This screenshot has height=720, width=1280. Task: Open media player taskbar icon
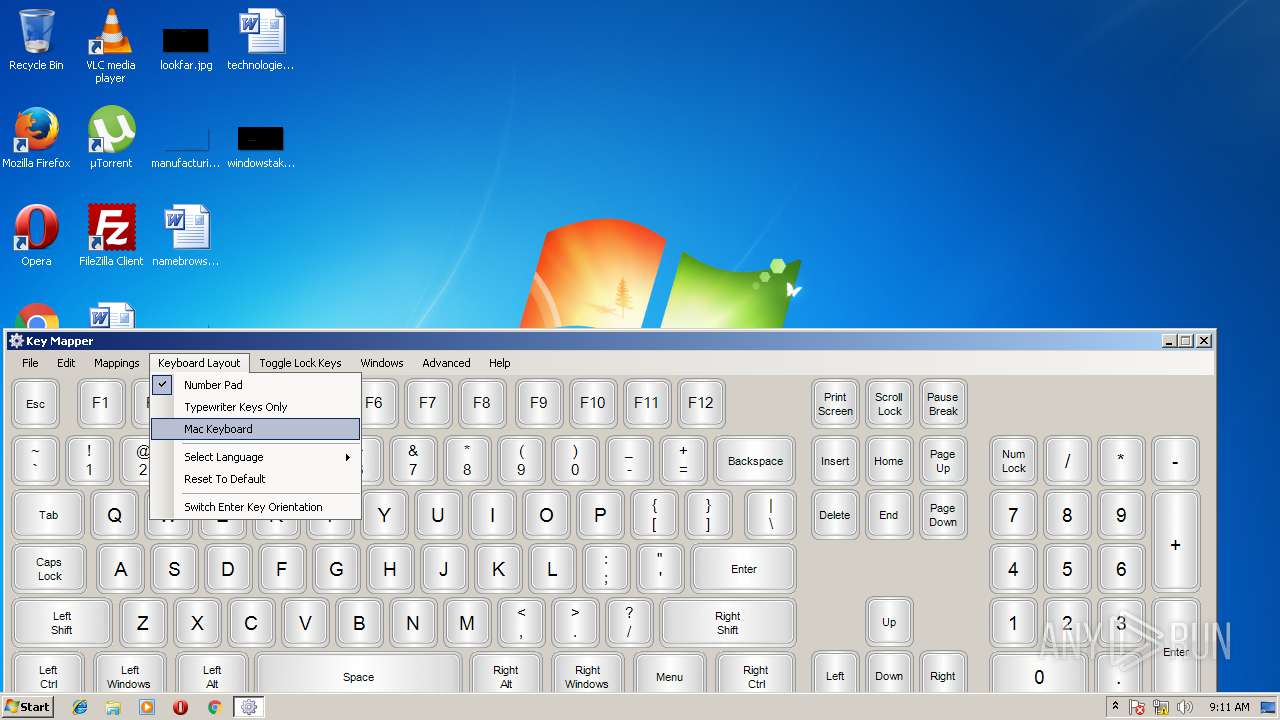coord(147,707)
